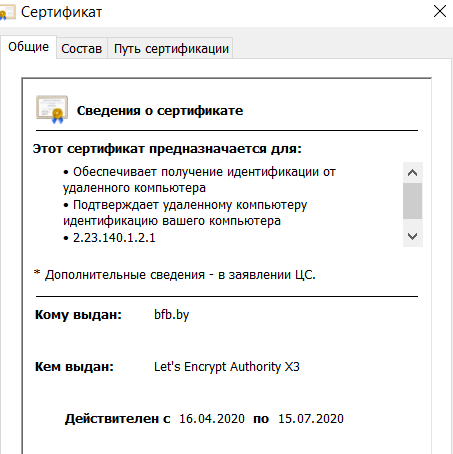The width and height of the screenshot is (453, 454).
Task: Click the Кем выдан label
Action: pos(74,367)
